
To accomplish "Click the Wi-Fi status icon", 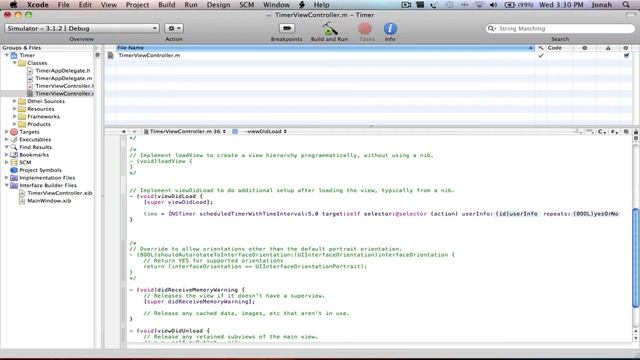I will click(479, 5).
